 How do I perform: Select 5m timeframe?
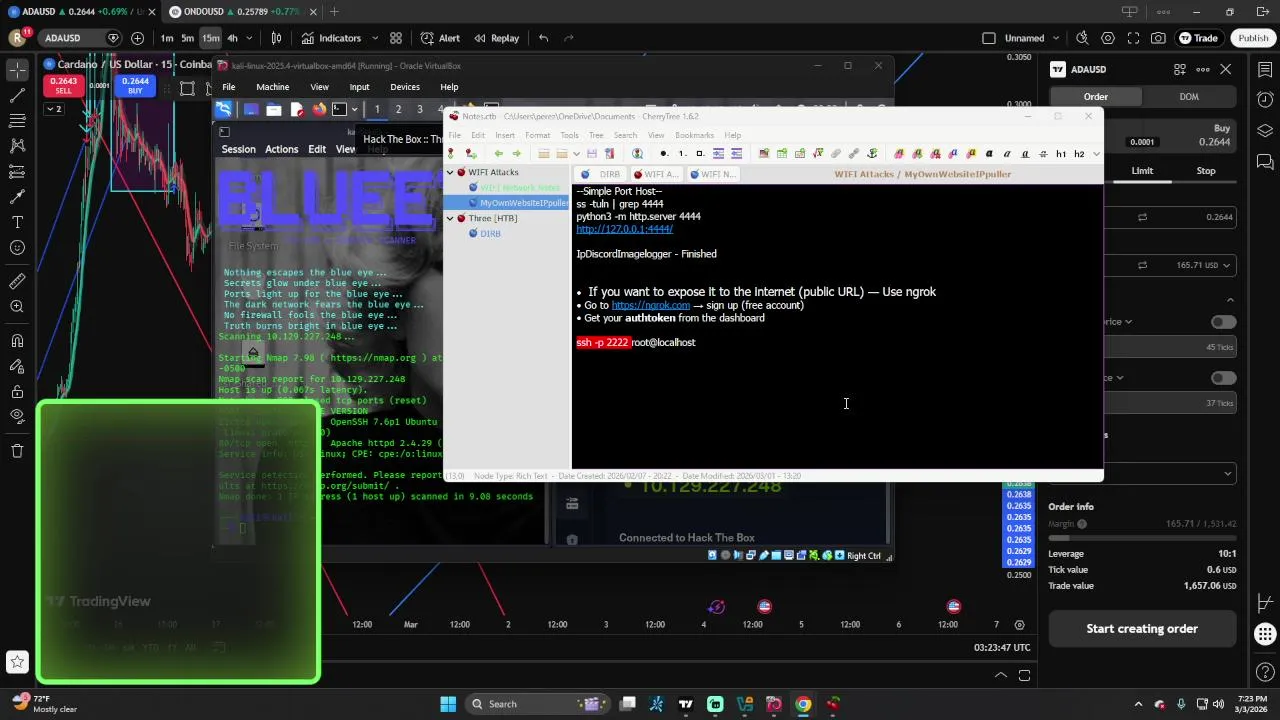(187, 38)
